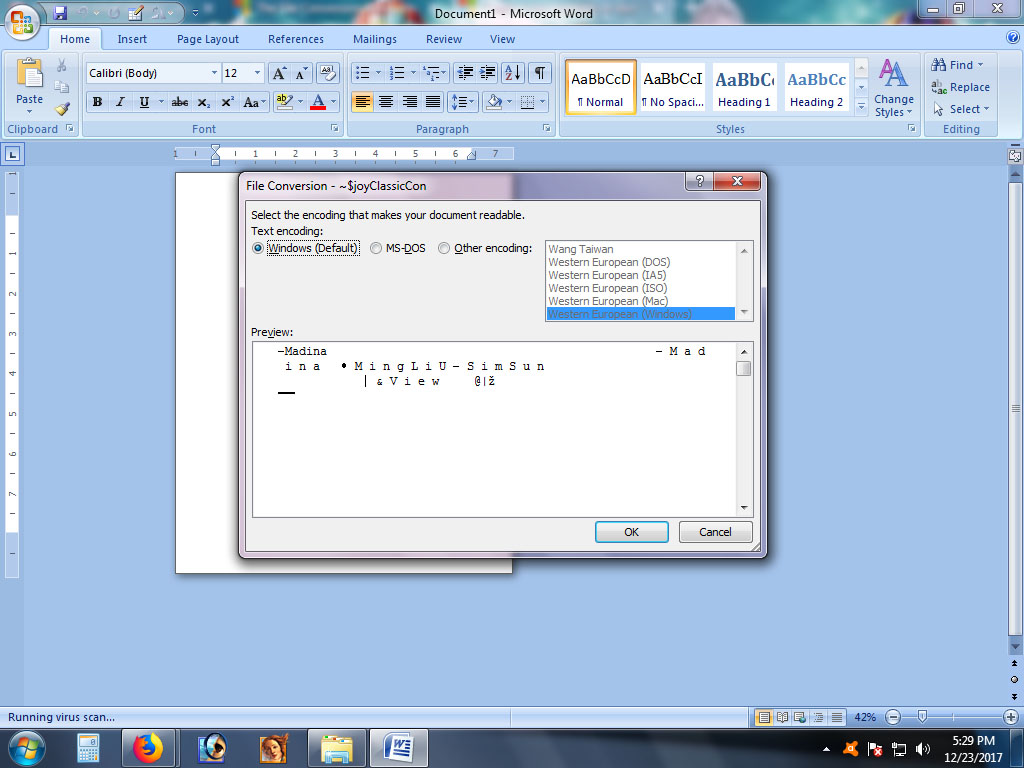Open the Page Layout tab
Viewport: 1024px width, 768px height.
click(x=207, y=39)
